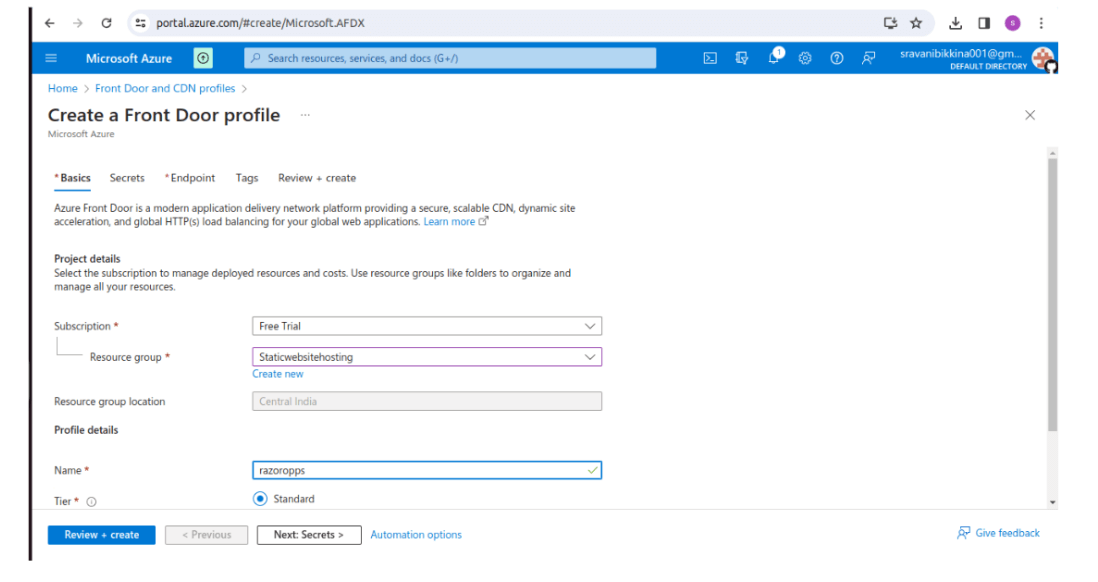The height and width of the screenshot is (582, 1098).
Task: Open portal settings gear
Action: coord(804,58)
